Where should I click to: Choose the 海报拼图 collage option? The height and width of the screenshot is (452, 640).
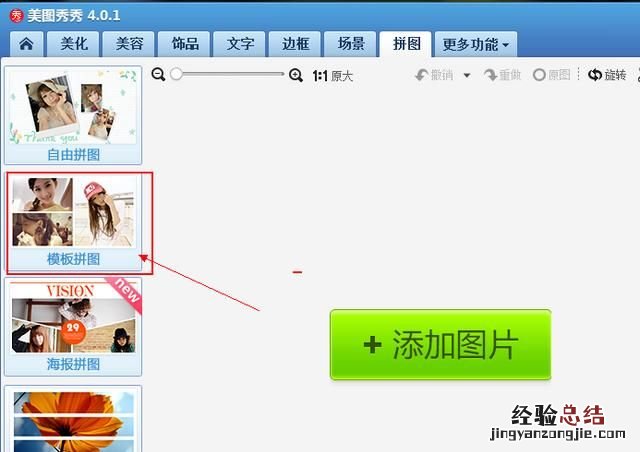(x=73, y=327)
